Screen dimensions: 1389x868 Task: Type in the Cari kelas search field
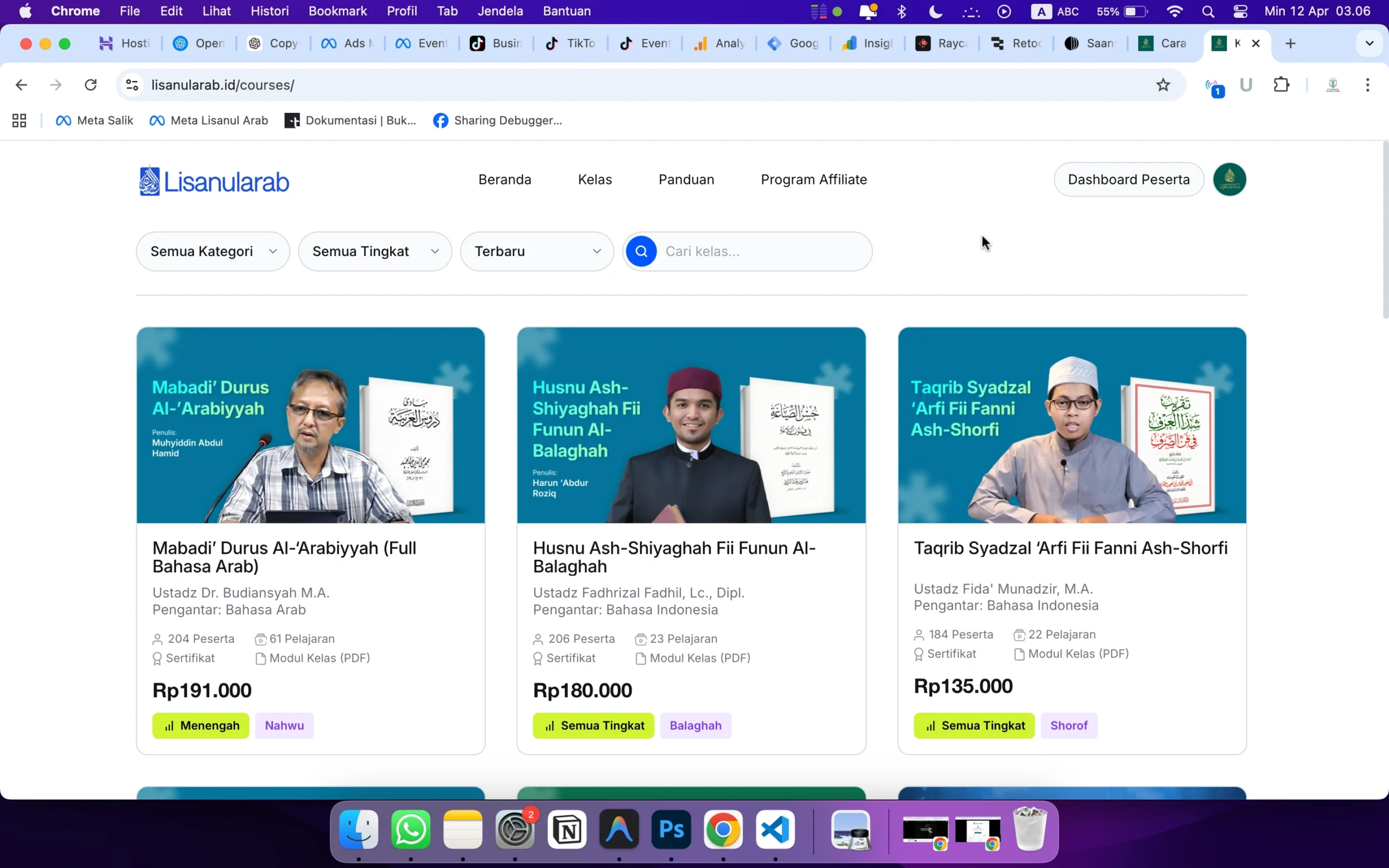763,251
